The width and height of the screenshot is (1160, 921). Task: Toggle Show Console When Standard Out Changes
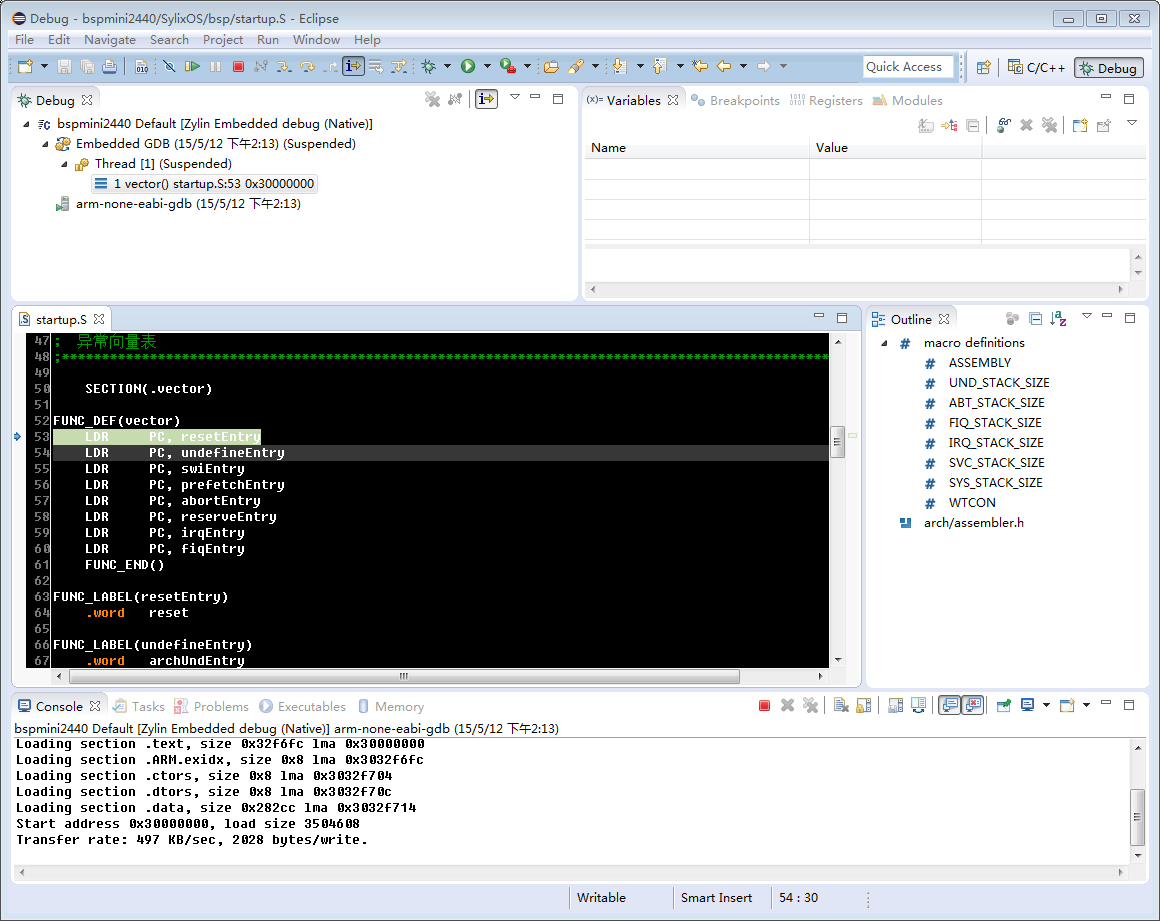950,706
